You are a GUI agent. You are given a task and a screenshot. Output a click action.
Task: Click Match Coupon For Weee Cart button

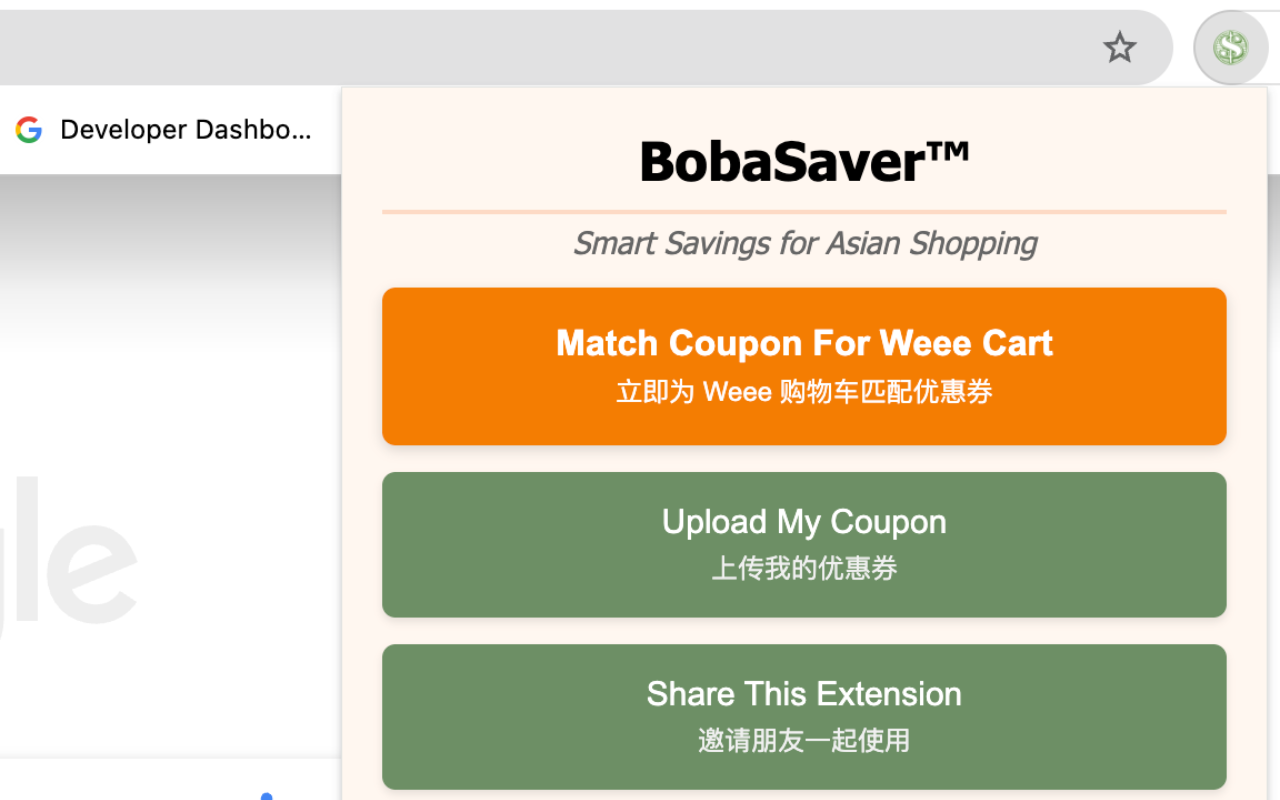(x=804, y=366)
